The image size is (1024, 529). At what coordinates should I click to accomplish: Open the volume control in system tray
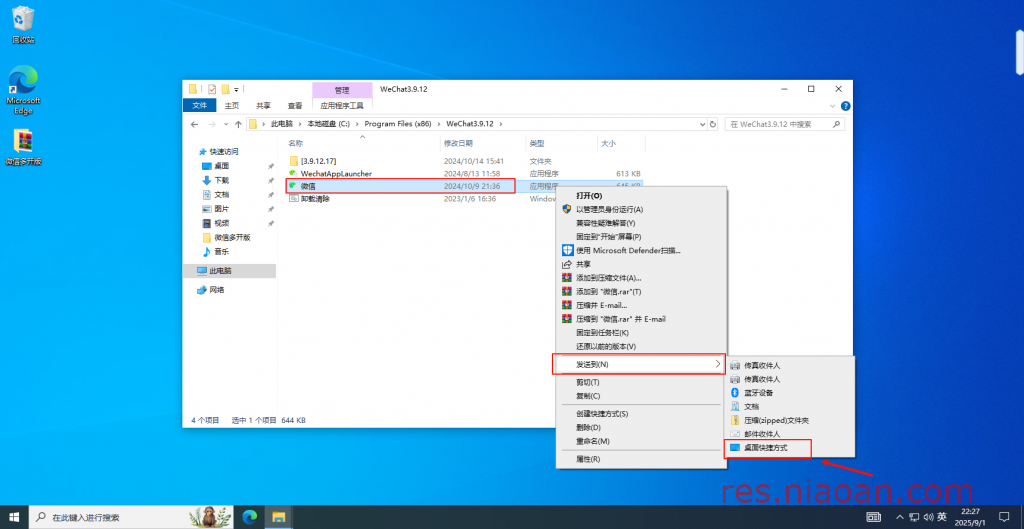tap(927, 517)
